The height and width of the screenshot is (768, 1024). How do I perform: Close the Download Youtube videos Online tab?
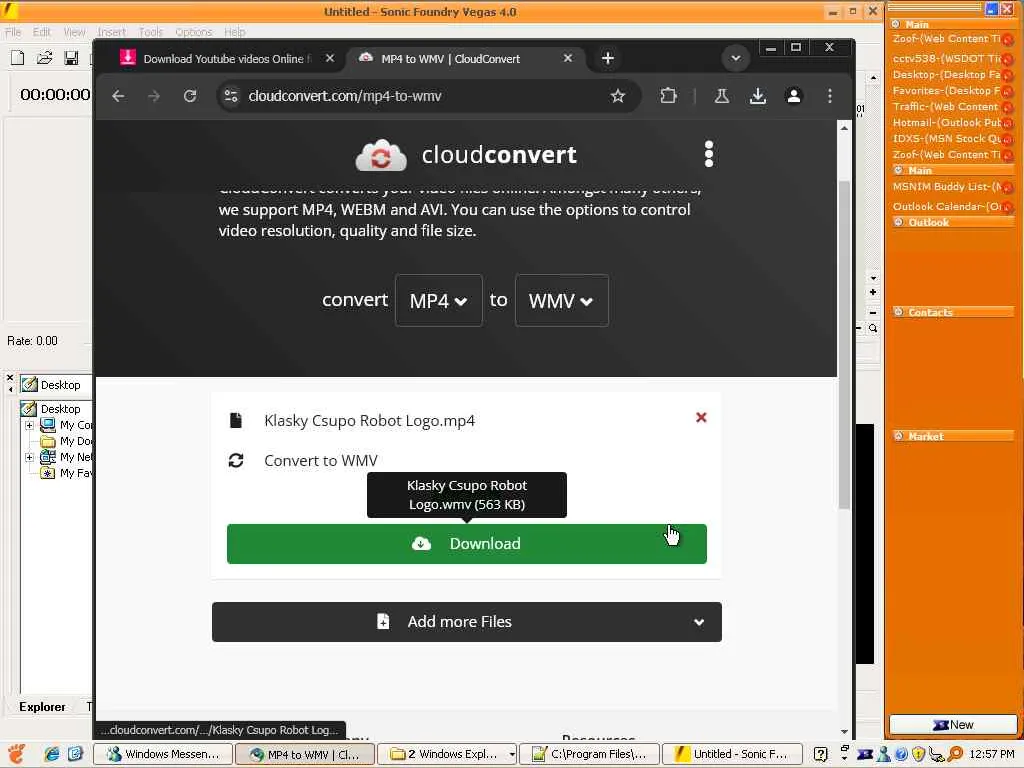tap(330, 58)
